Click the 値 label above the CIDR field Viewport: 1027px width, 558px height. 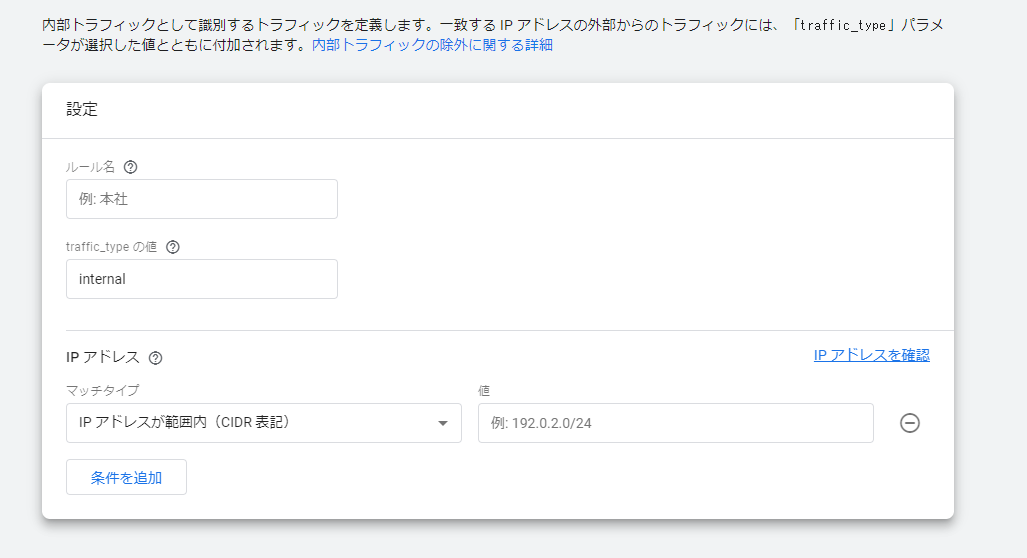tap(484, 390)
